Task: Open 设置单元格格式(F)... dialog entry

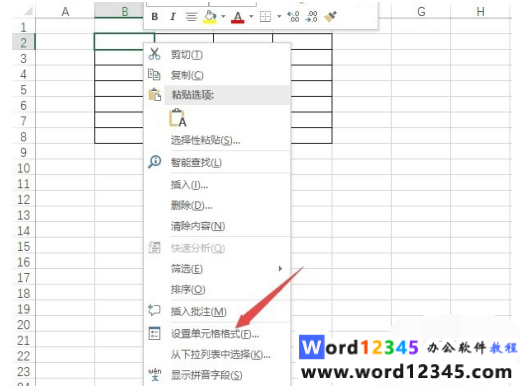Action: (215, 333)
